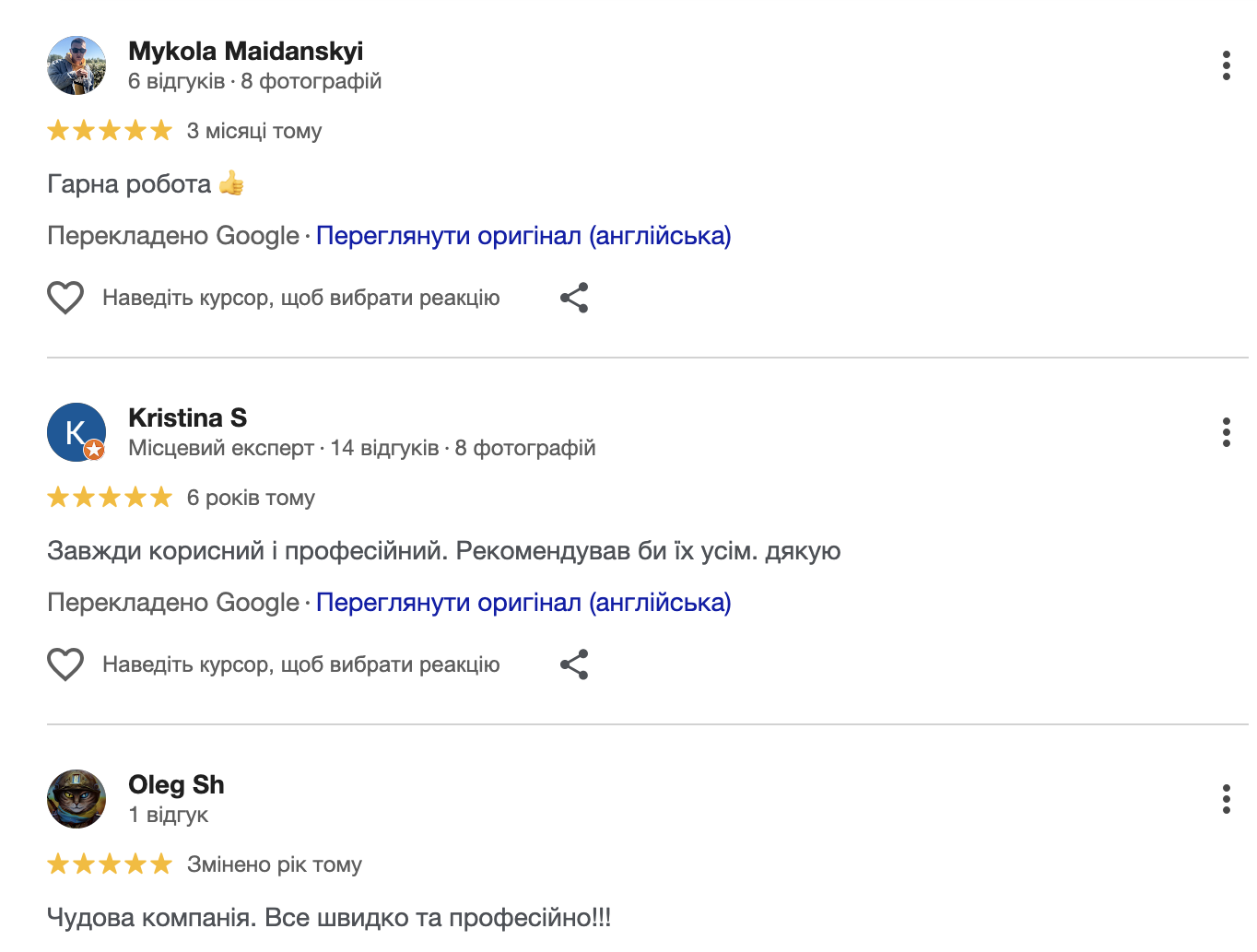
Task: Open more options for Mykola Maidanskyi's review
Action: (x=1226, y=65)
